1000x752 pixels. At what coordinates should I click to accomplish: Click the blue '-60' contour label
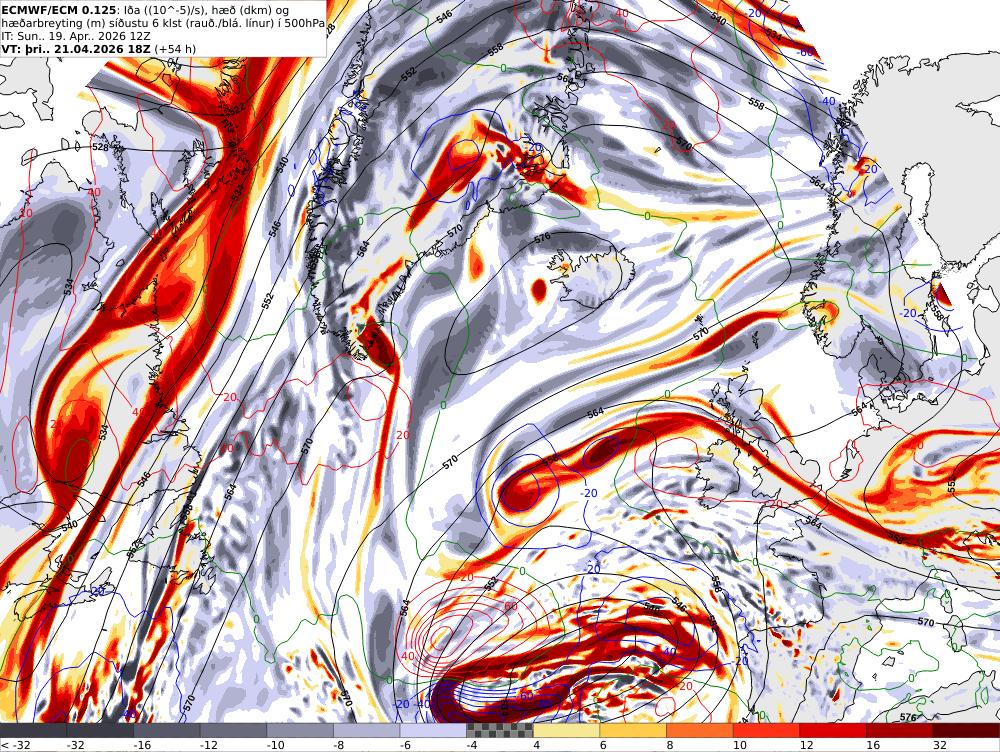coord(806,52)
